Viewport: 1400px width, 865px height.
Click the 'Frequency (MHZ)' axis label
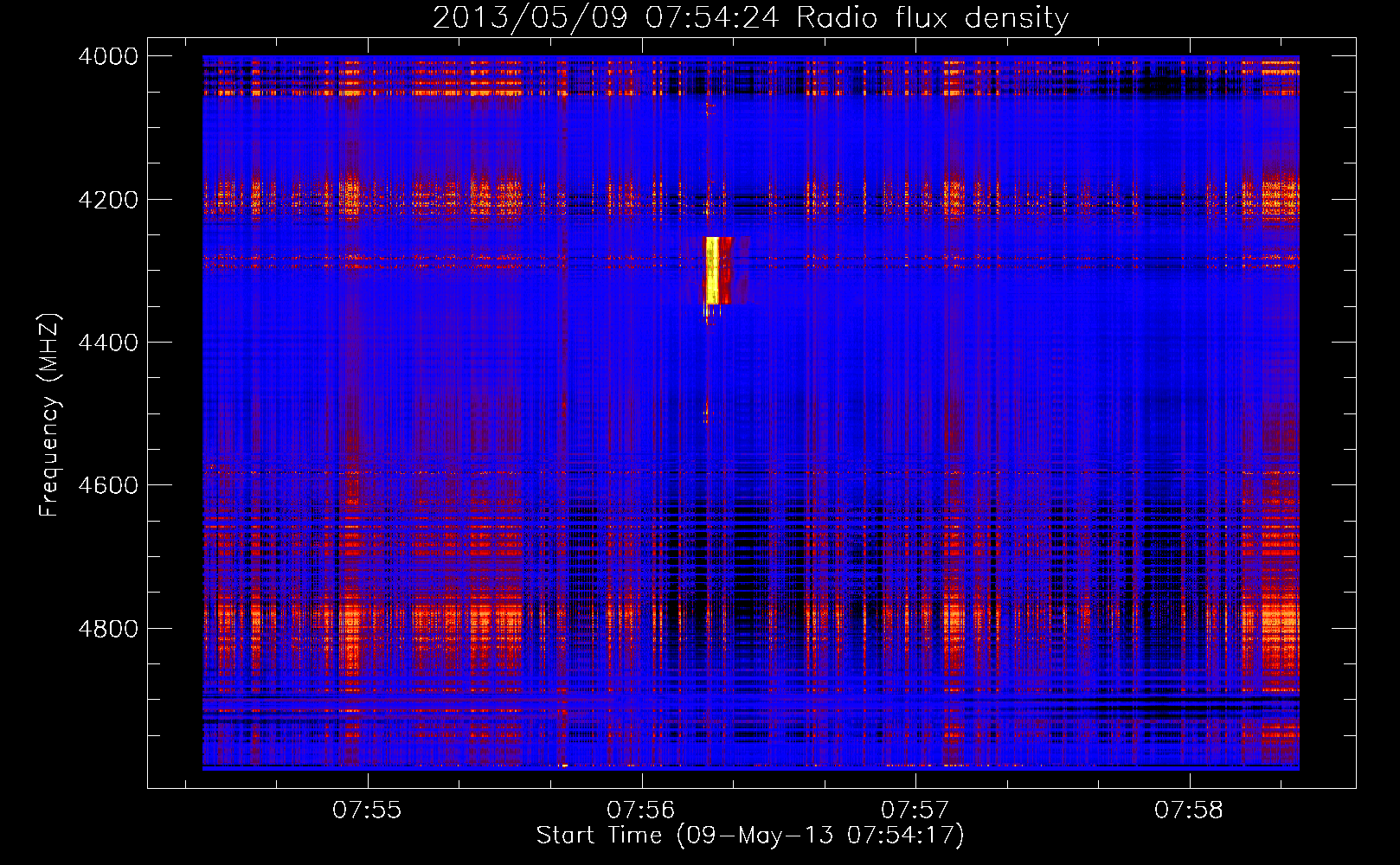[x=49, y=415]
